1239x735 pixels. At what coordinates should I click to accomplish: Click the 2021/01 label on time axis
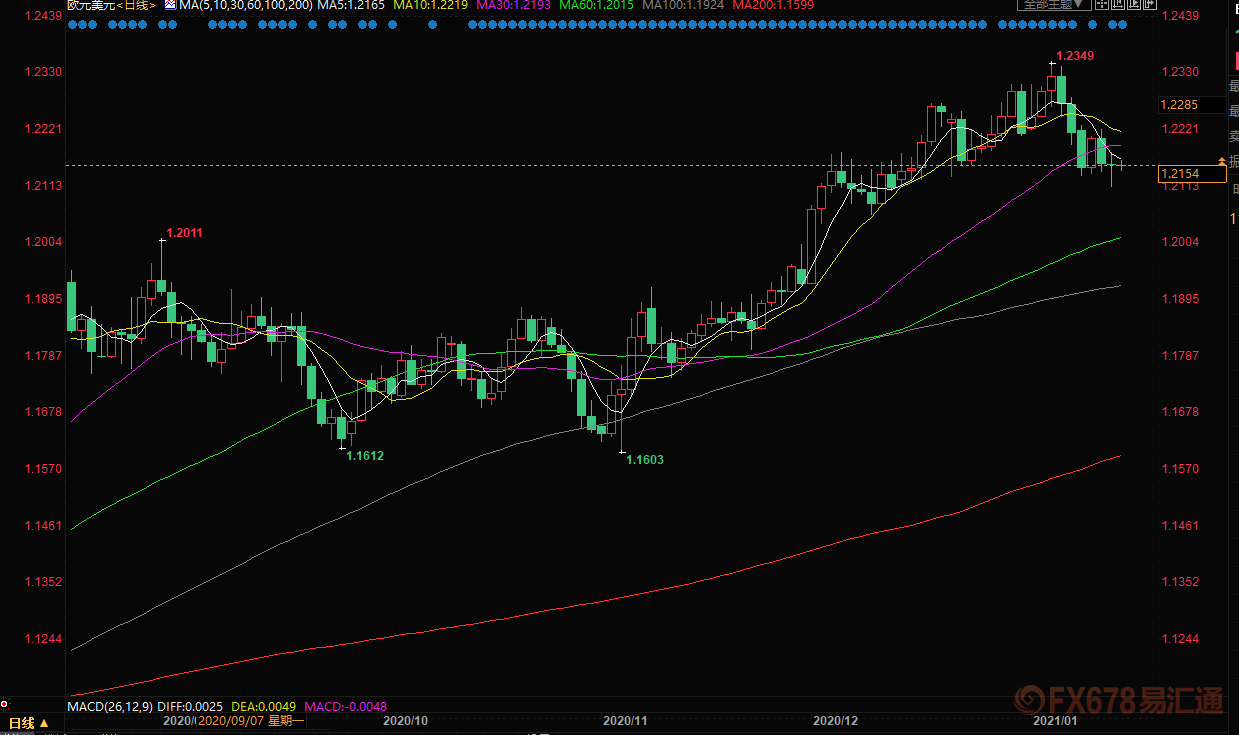coord(1056,721)
